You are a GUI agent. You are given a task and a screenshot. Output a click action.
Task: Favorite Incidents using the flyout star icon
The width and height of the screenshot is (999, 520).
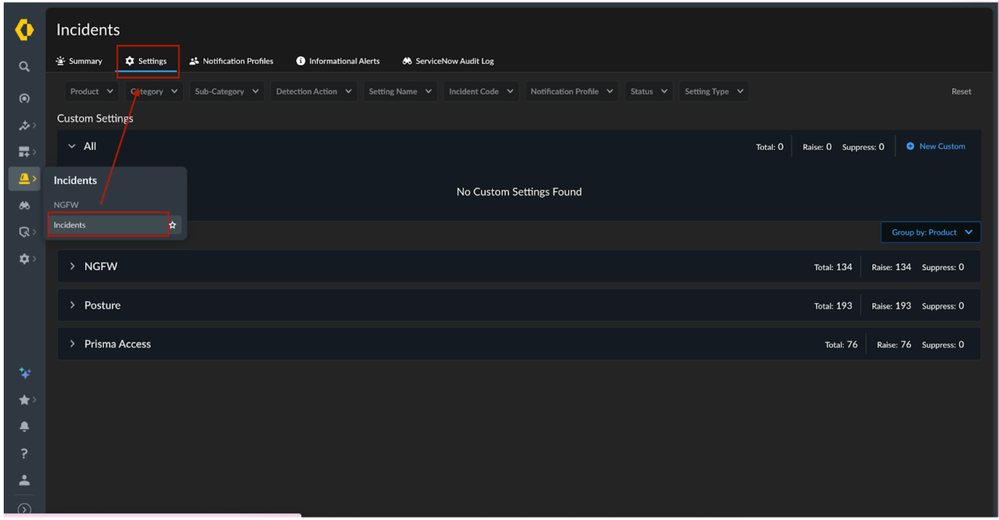[x=172, y=225]
